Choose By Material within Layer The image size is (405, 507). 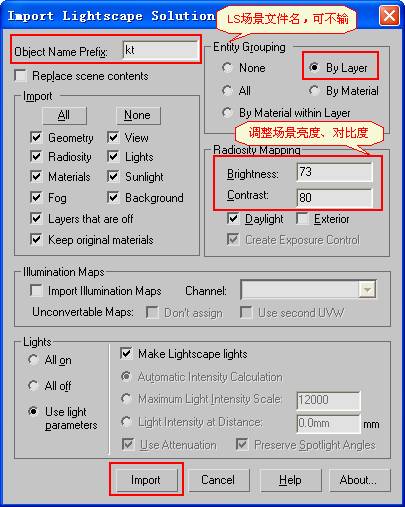pos(227,113)
